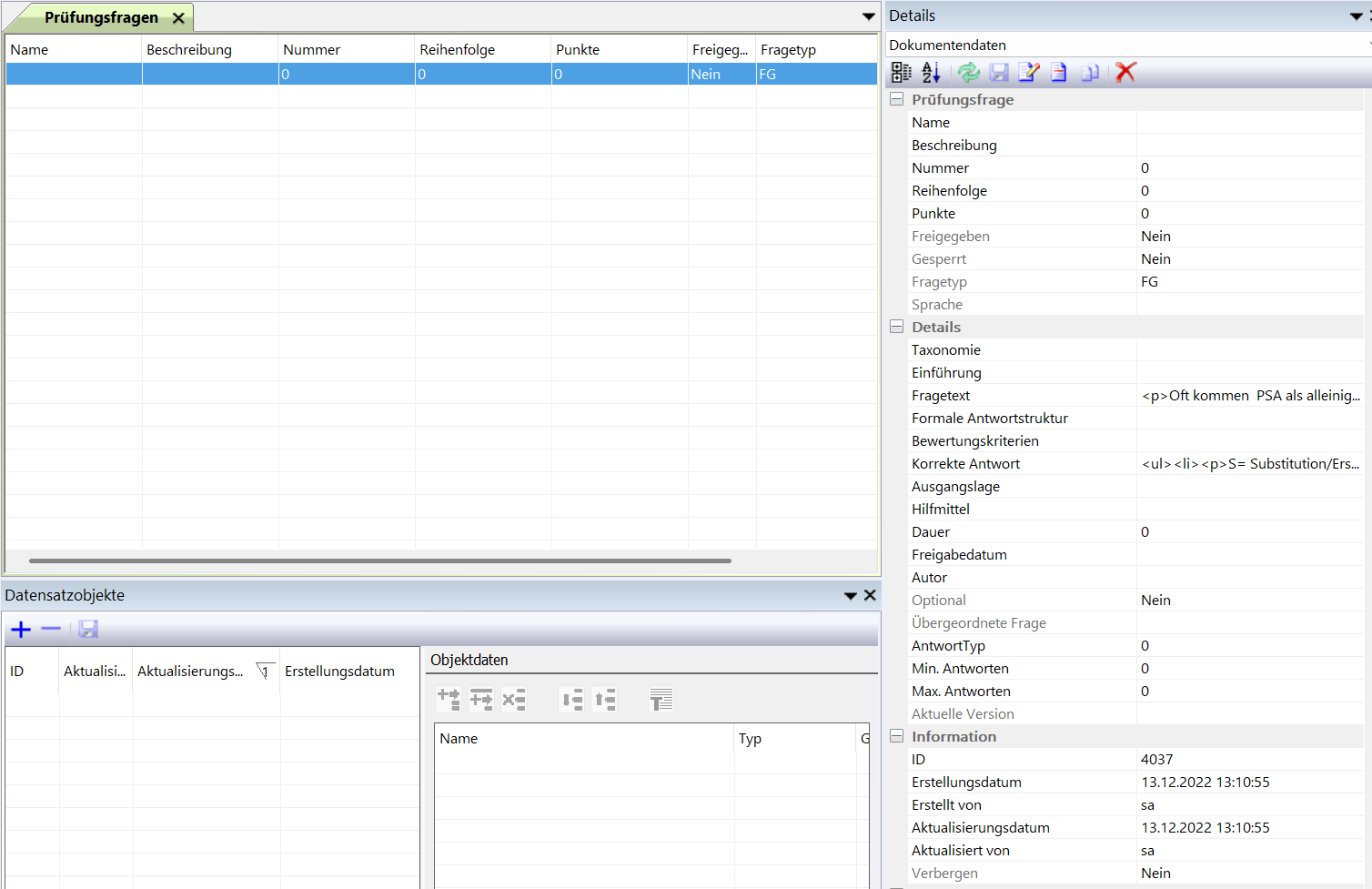Sort table by Beschreibung column header
1372x889 pixels.
[210, 50]
